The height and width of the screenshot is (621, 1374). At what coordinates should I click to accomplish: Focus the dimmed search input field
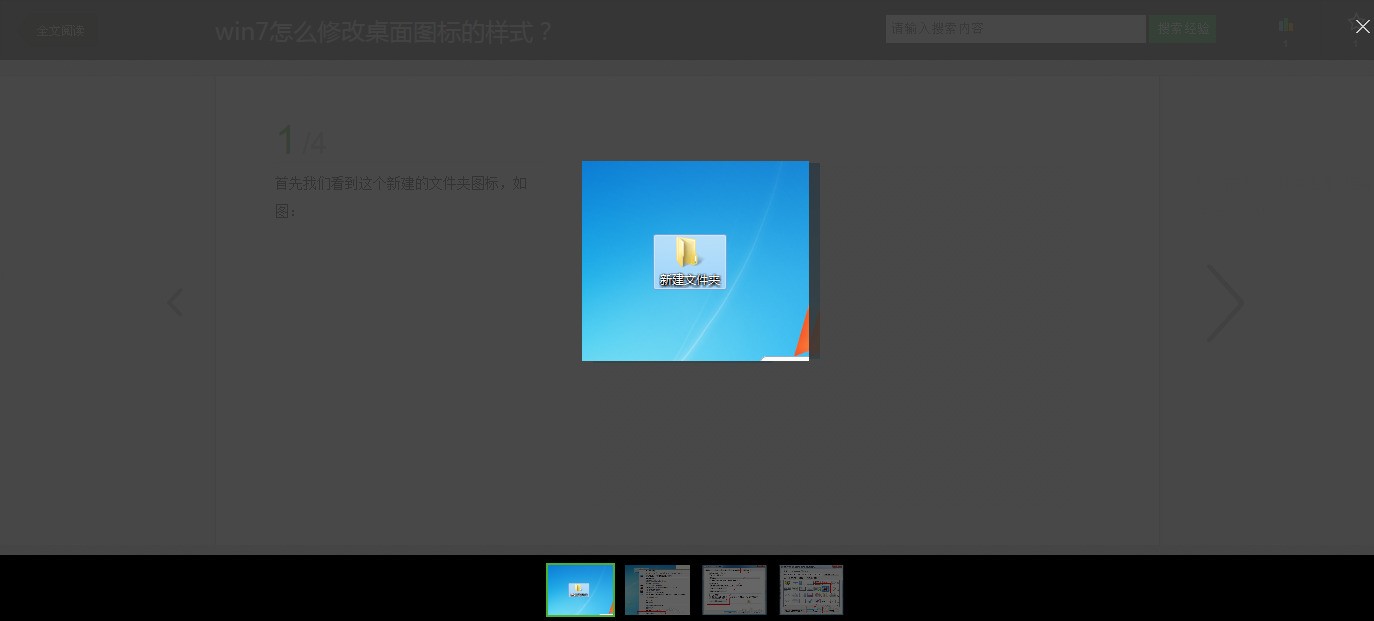point(1015,29)
